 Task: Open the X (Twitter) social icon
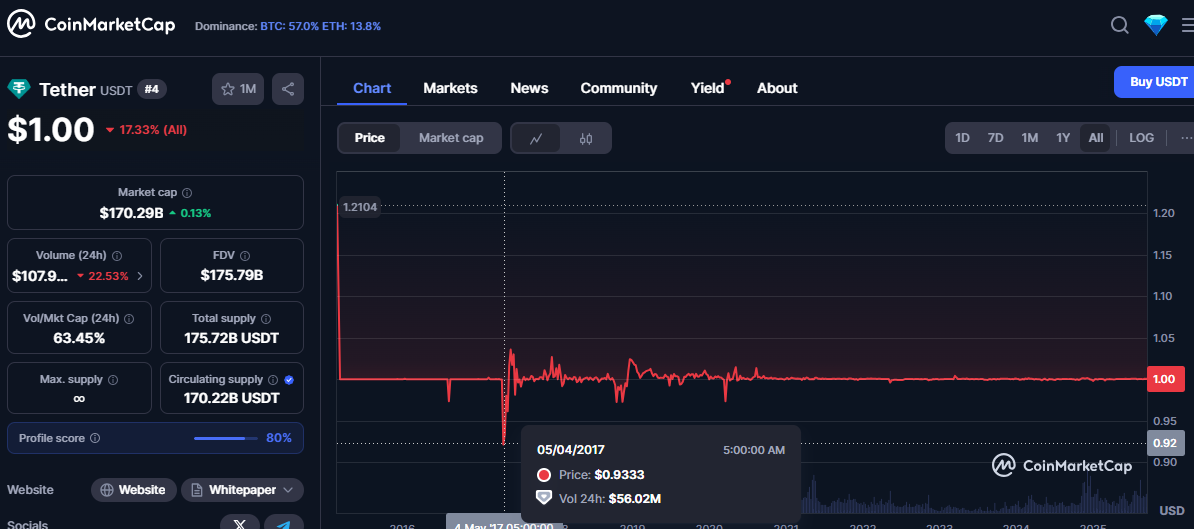coord(240,522)
